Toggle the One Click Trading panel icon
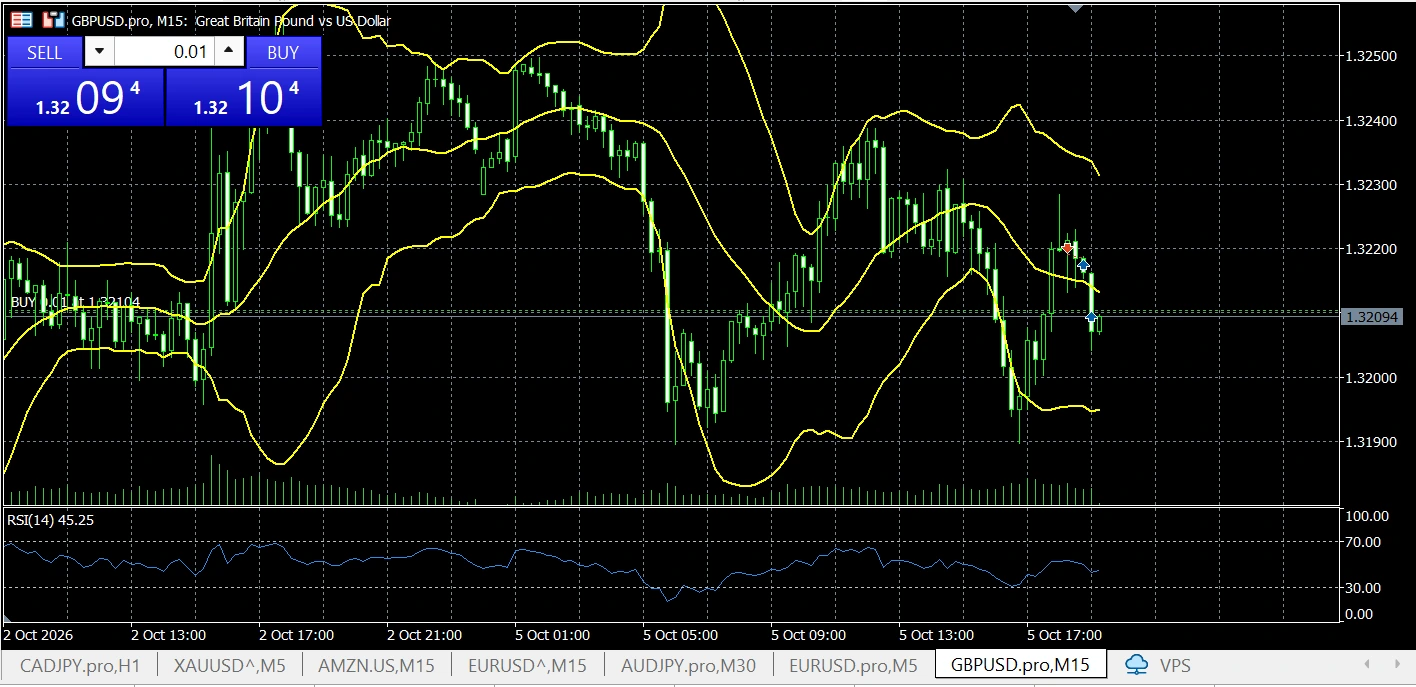 pos(21,20)
